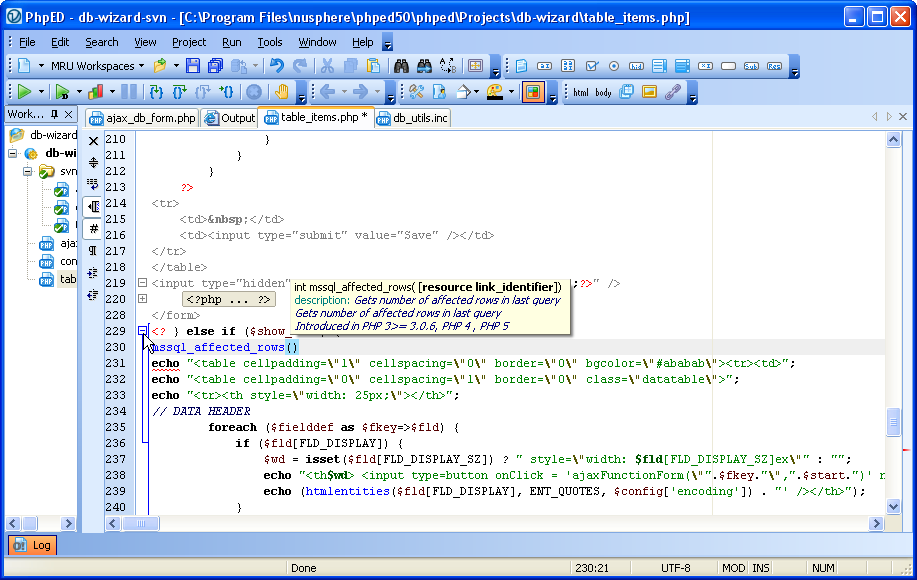Close the current editor tab with X
This screenshot has height=580, width=917.
(903, 116)
